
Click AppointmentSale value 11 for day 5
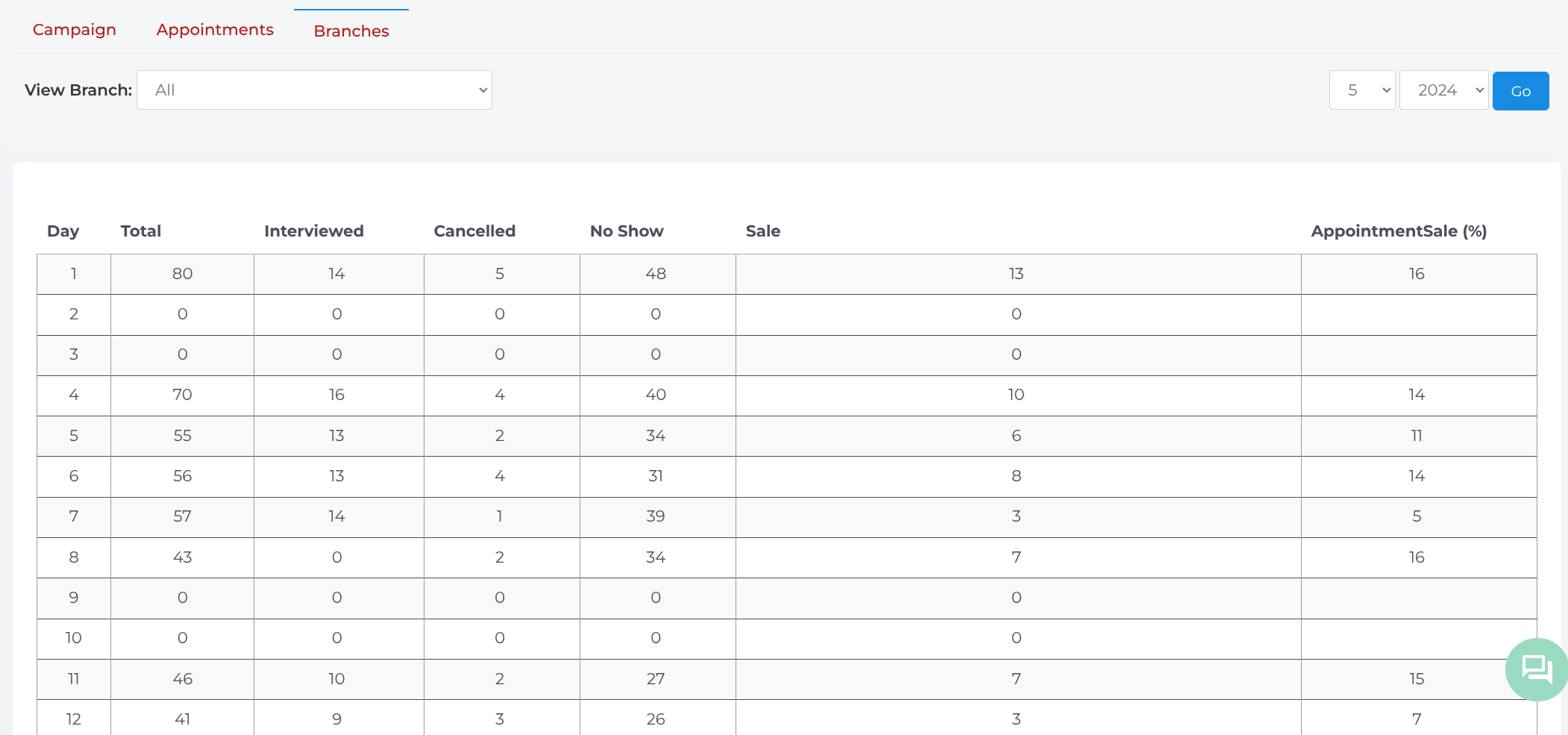[x=1417, y=436]
